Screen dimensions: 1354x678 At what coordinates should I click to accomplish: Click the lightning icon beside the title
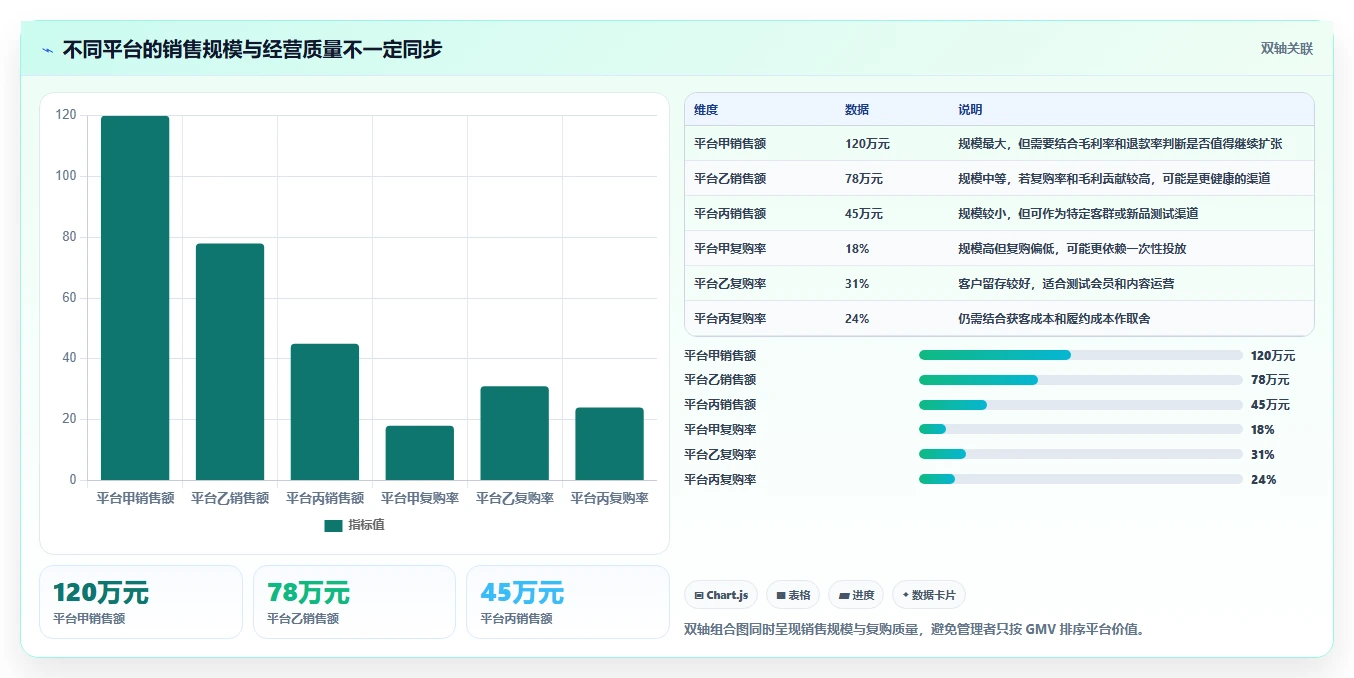coord(48,50)
